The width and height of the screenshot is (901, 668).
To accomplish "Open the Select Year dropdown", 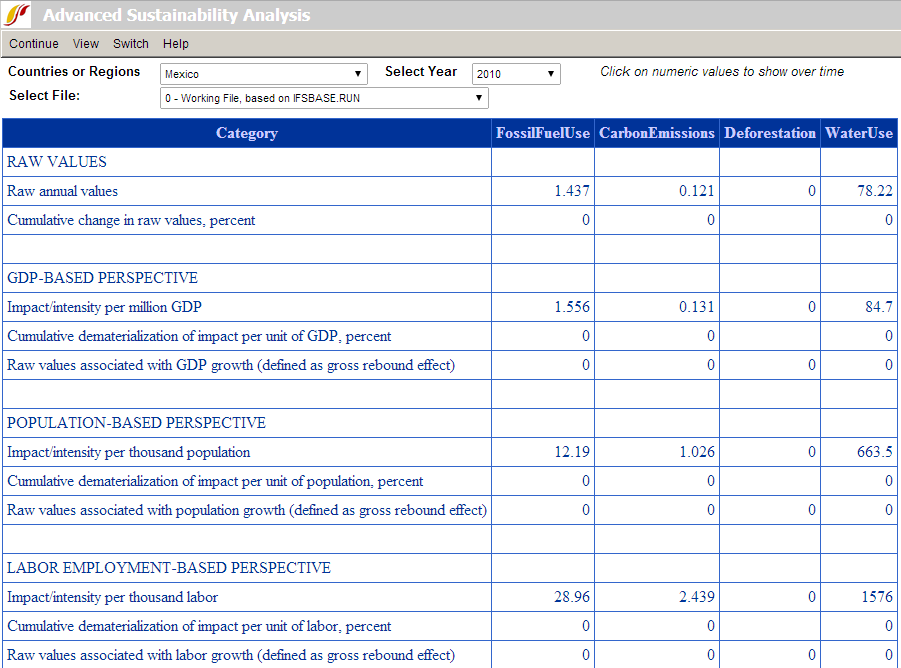I will coord(516,74).
